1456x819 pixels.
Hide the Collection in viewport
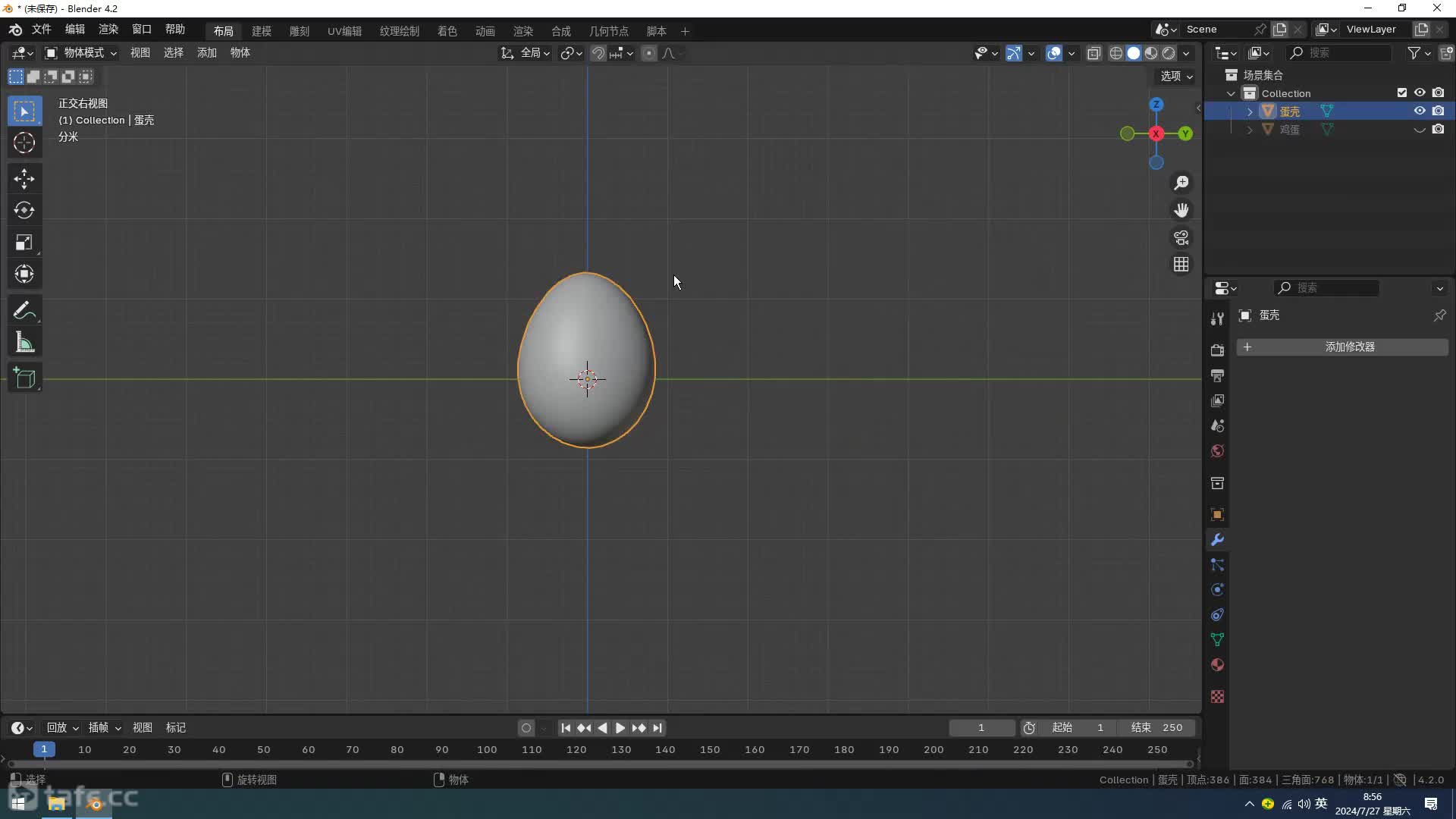1420,93
